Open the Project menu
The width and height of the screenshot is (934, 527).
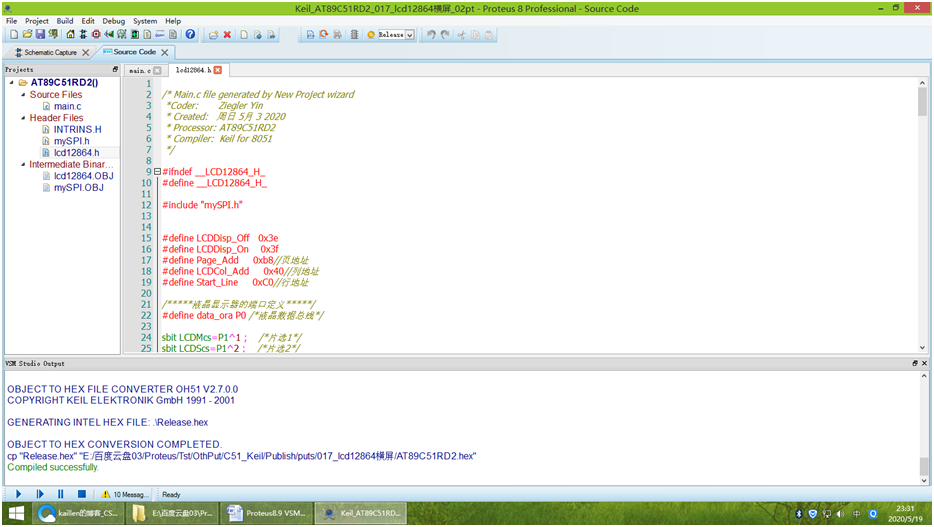36,21
